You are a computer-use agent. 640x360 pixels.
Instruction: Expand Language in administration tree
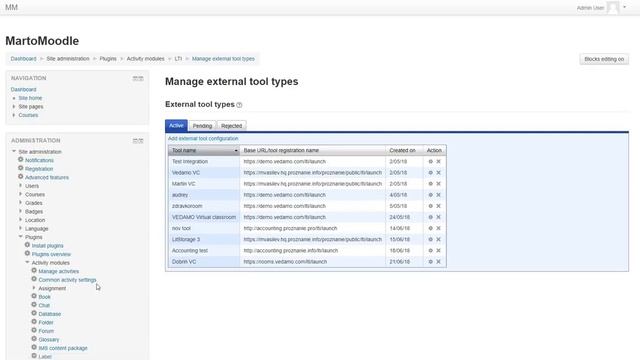[x=20, y=229]
